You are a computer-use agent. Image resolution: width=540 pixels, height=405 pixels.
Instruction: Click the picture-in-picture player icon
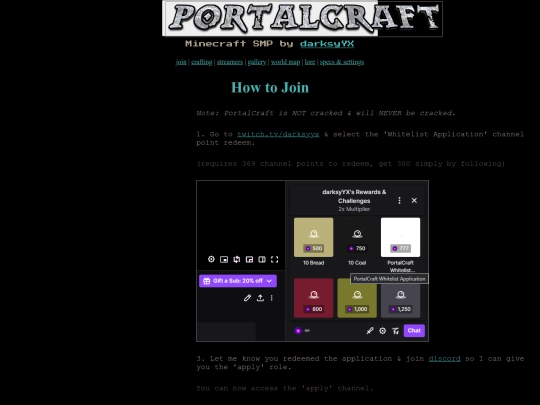224,259
